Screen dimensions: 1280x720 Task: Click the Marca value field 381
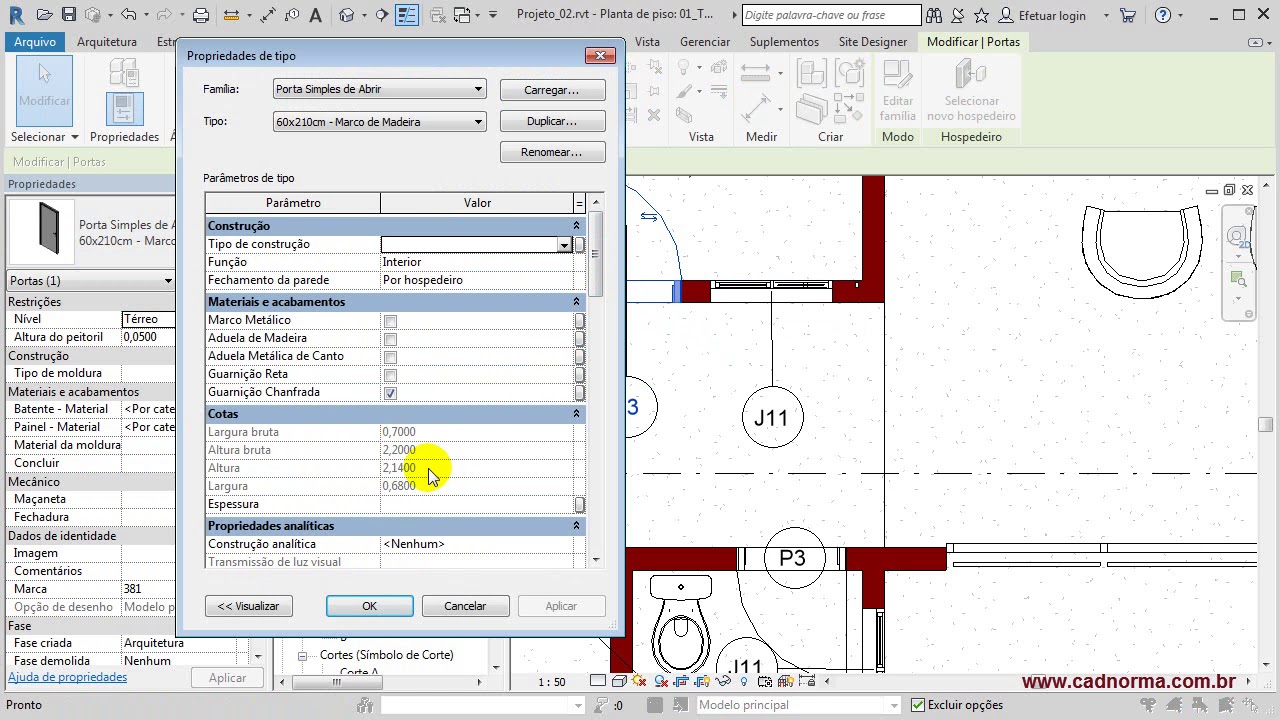click(148, 589)
